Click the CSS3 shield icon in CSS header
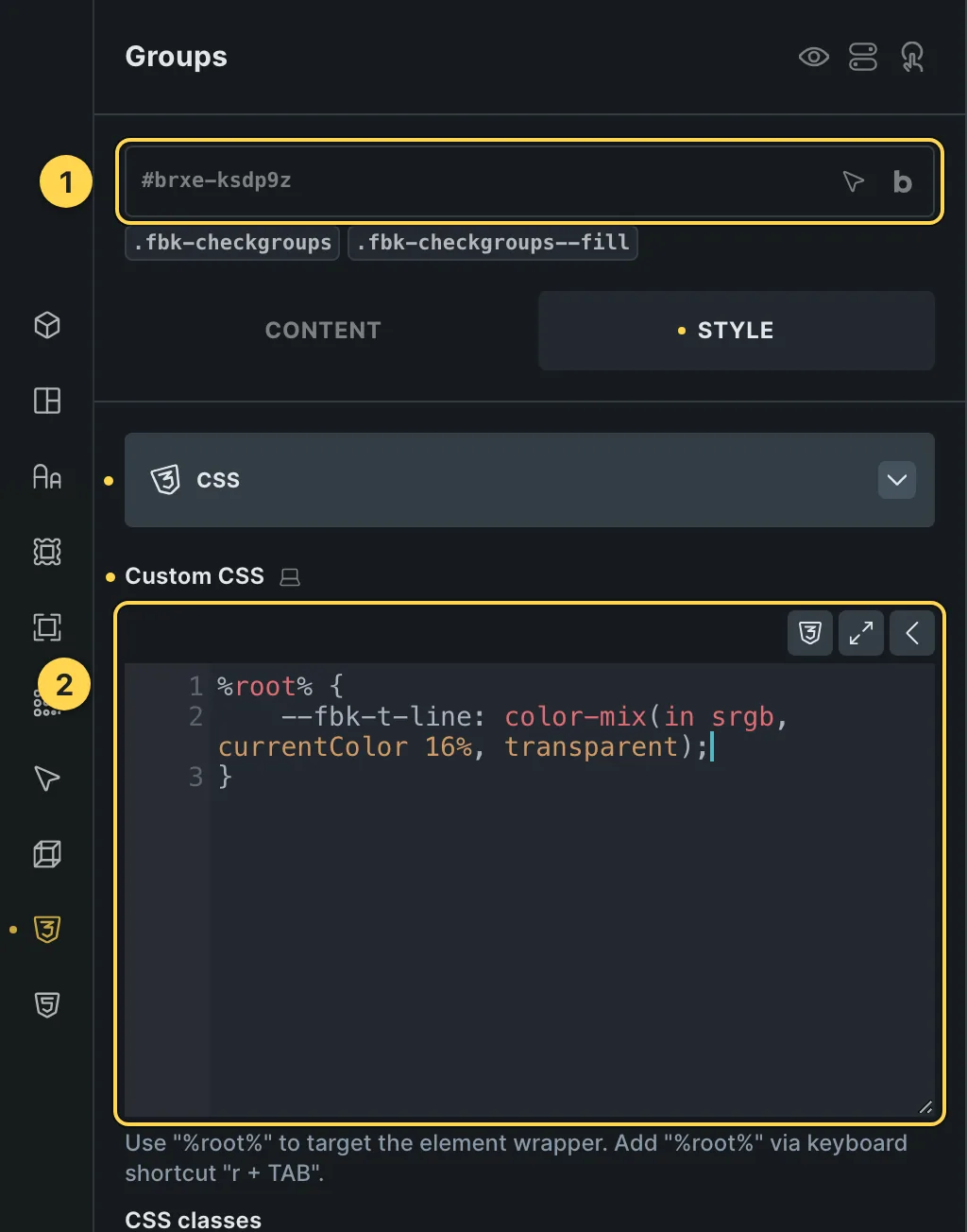The image size is (967, 1232). [165, 480]
